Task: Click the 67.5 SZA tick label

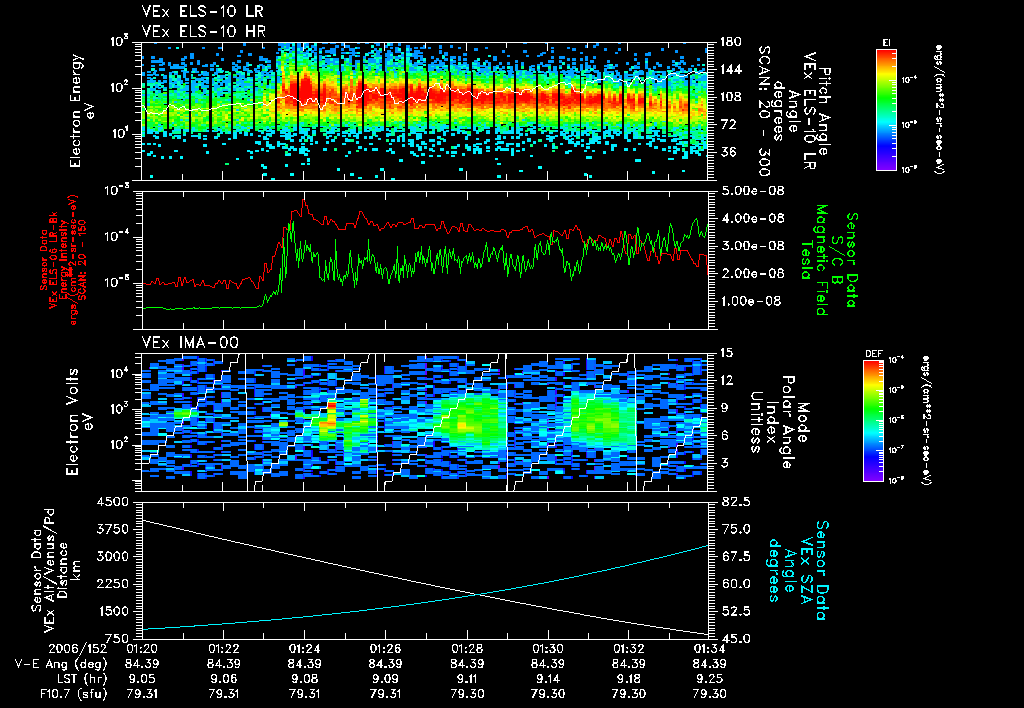Action: click(x=735, y=556)
